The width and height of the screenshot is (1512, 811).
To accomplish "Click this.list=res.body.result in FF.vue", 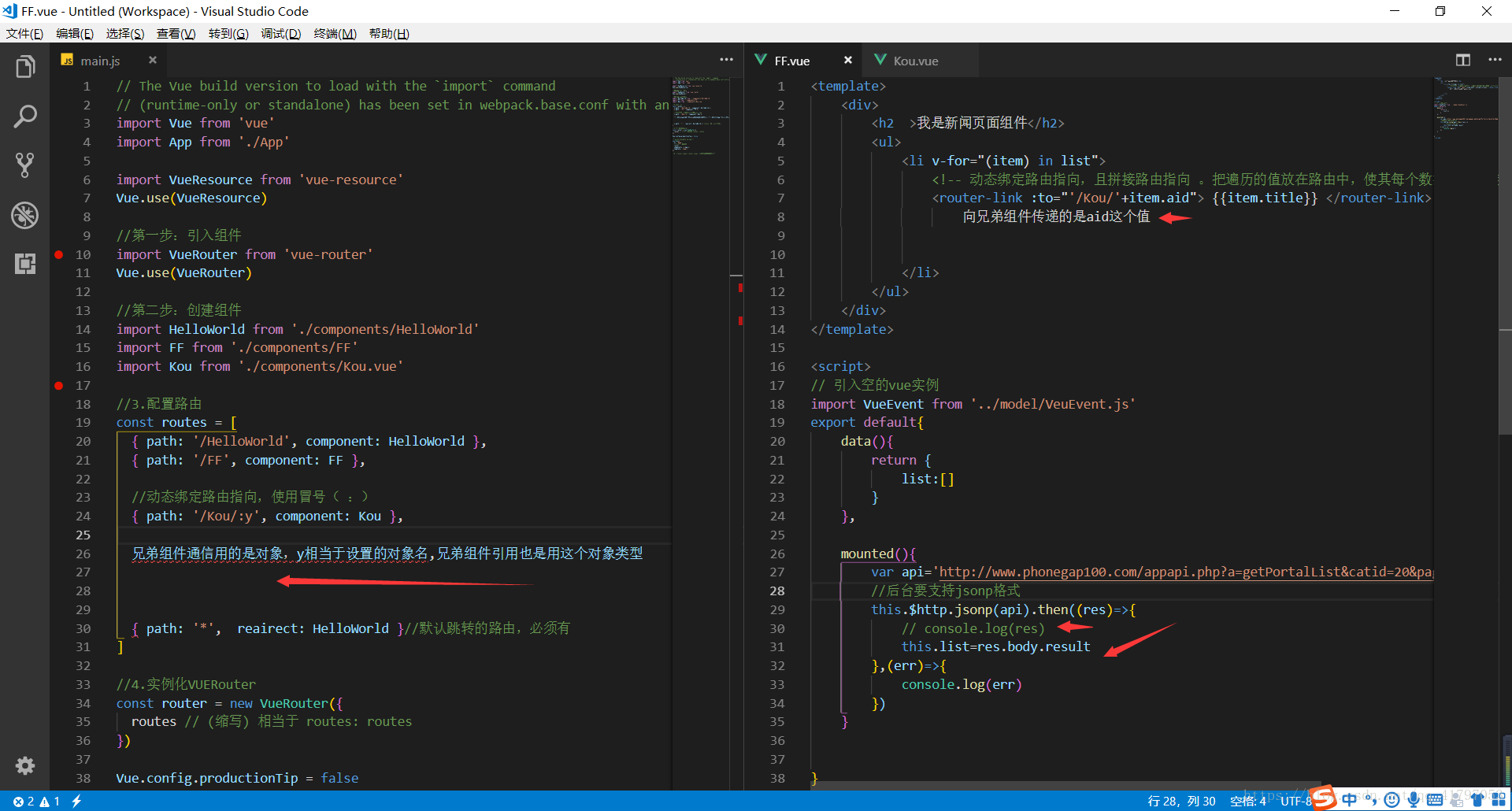I will tap(995, 646).
